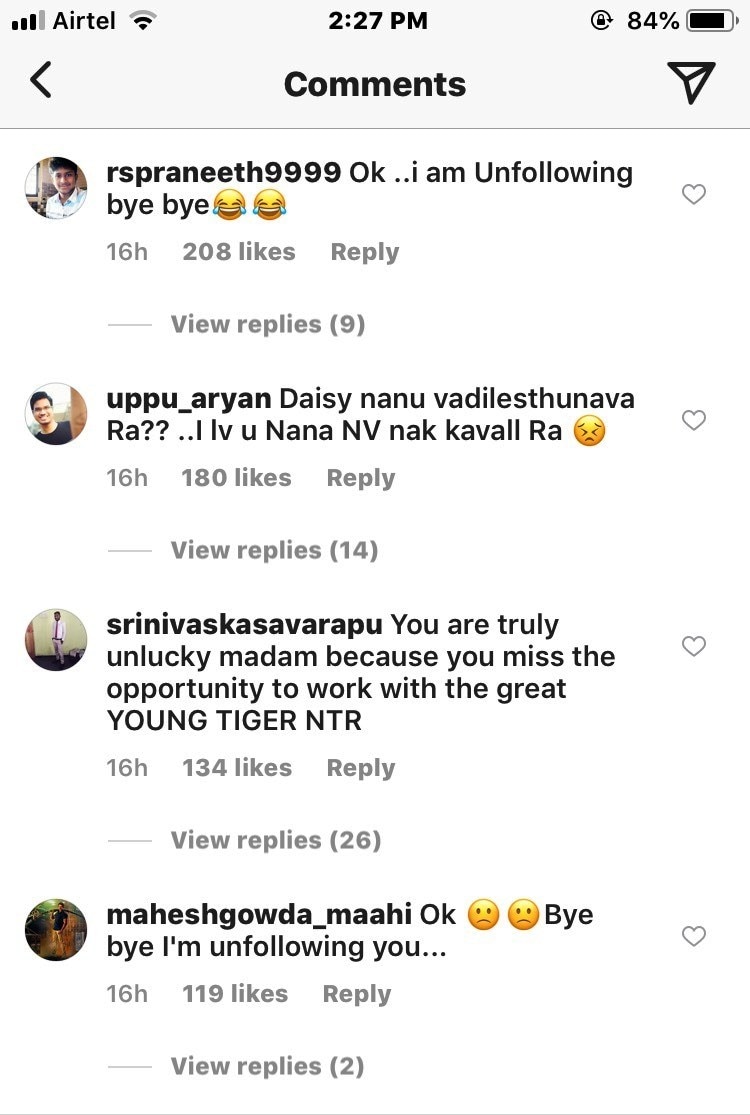Show View replies (26)
Screen dimensions: 750x1115
pos(275,840)
